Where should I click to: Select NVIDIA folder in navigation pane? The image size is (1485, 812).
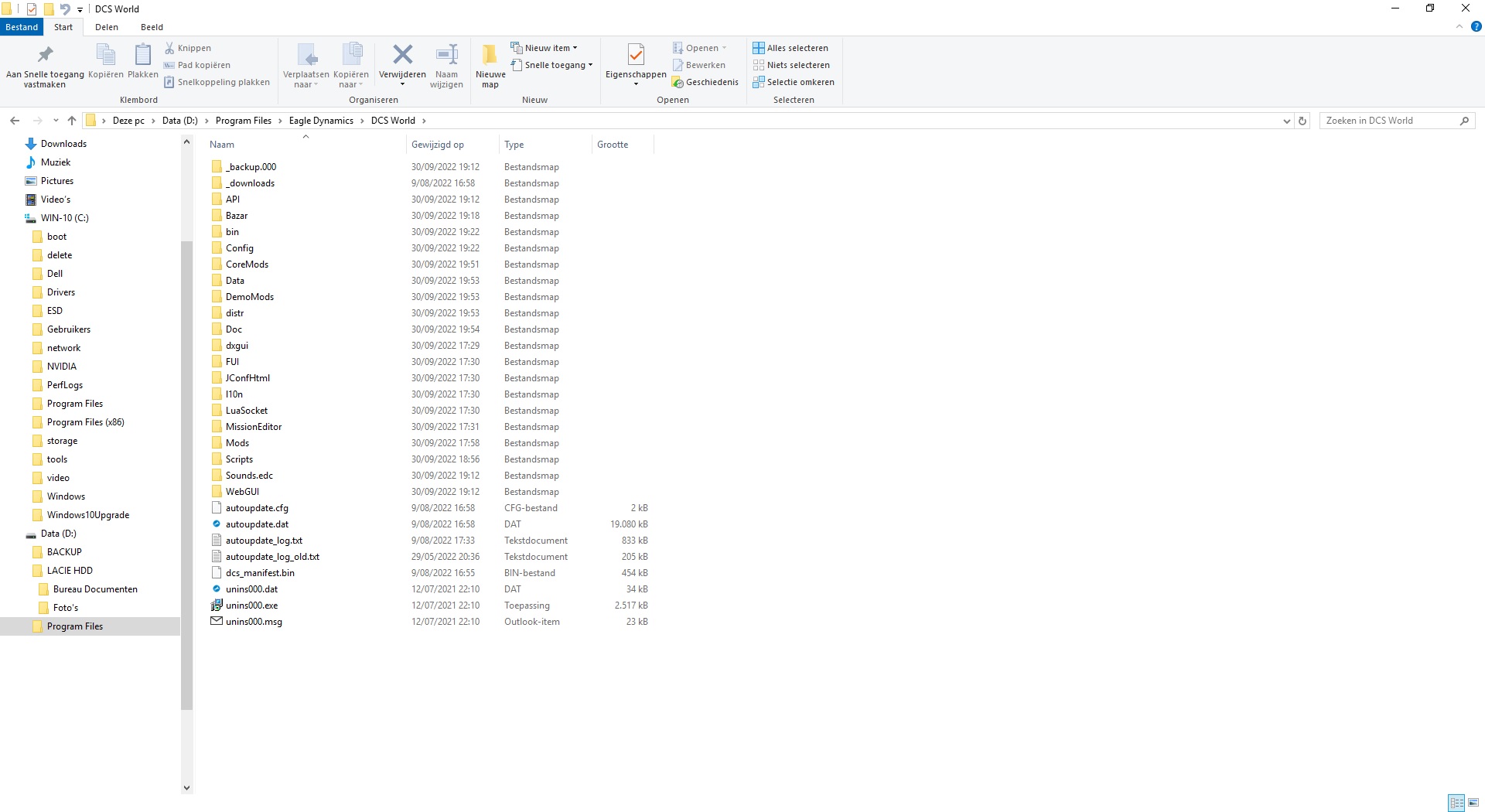point(62,367)
